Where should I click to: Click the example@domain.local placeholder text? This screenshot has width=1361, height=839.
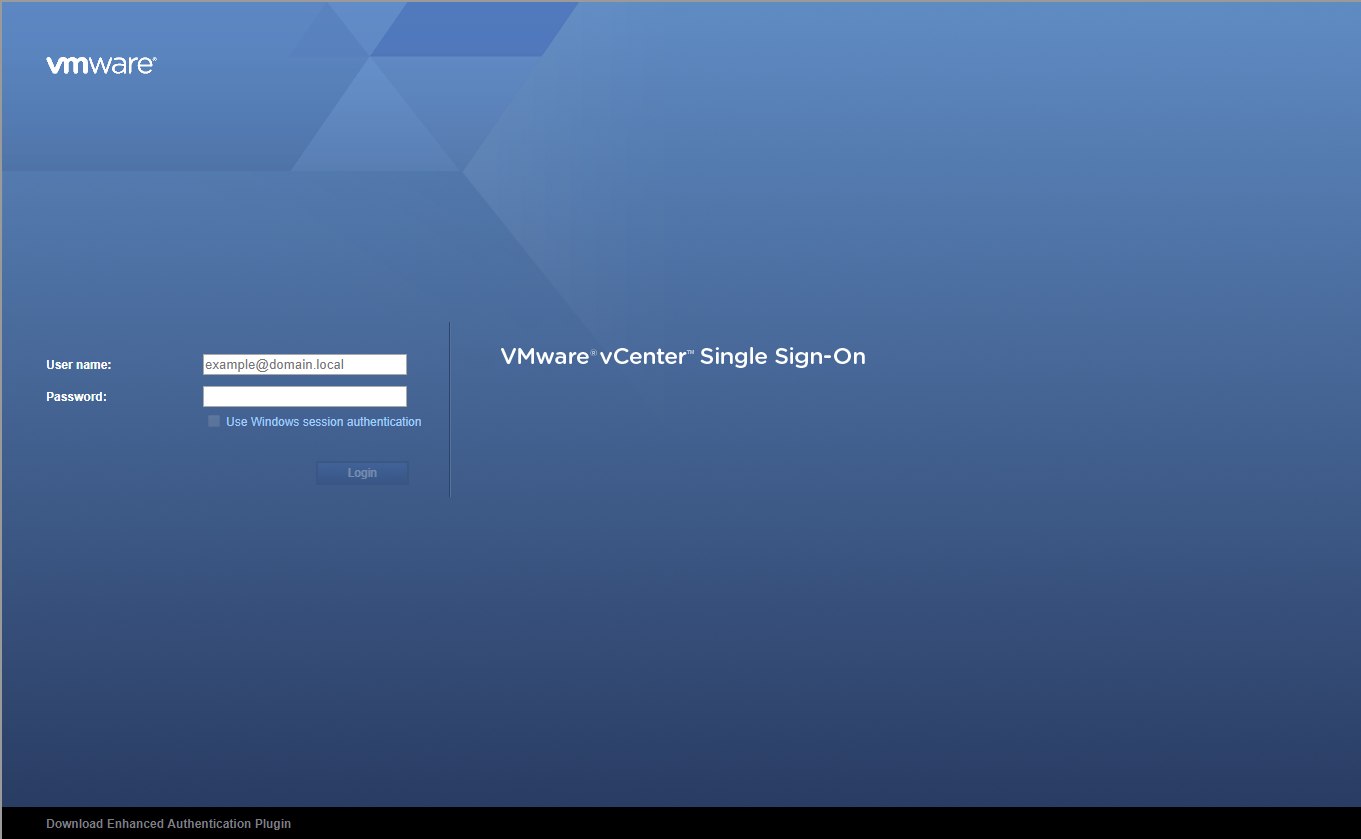pyautogui.click(x=274, y=365)
